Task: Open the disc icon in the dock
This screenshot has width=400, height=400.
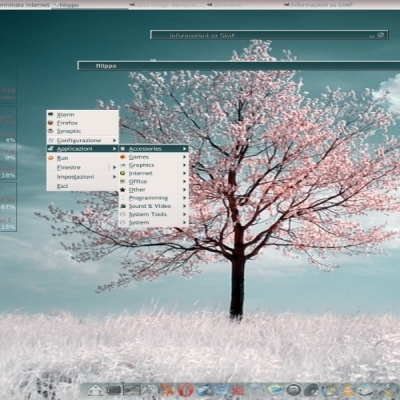Action: pyautogui.click(x=312, y=390)
